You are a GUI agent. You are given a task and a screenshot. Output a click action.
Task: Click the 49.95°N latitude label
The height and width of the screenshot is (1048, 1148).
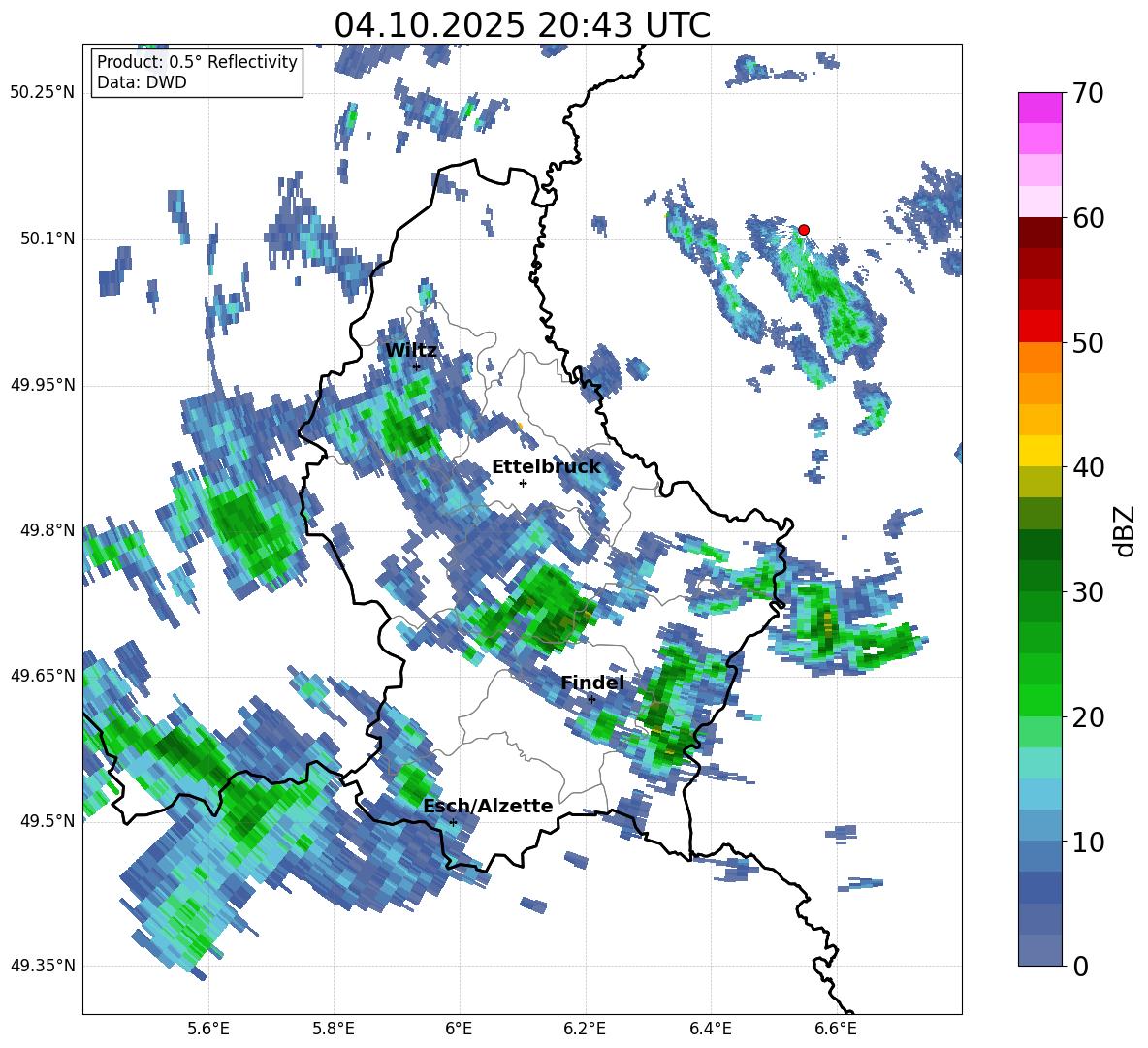[43, 384]
